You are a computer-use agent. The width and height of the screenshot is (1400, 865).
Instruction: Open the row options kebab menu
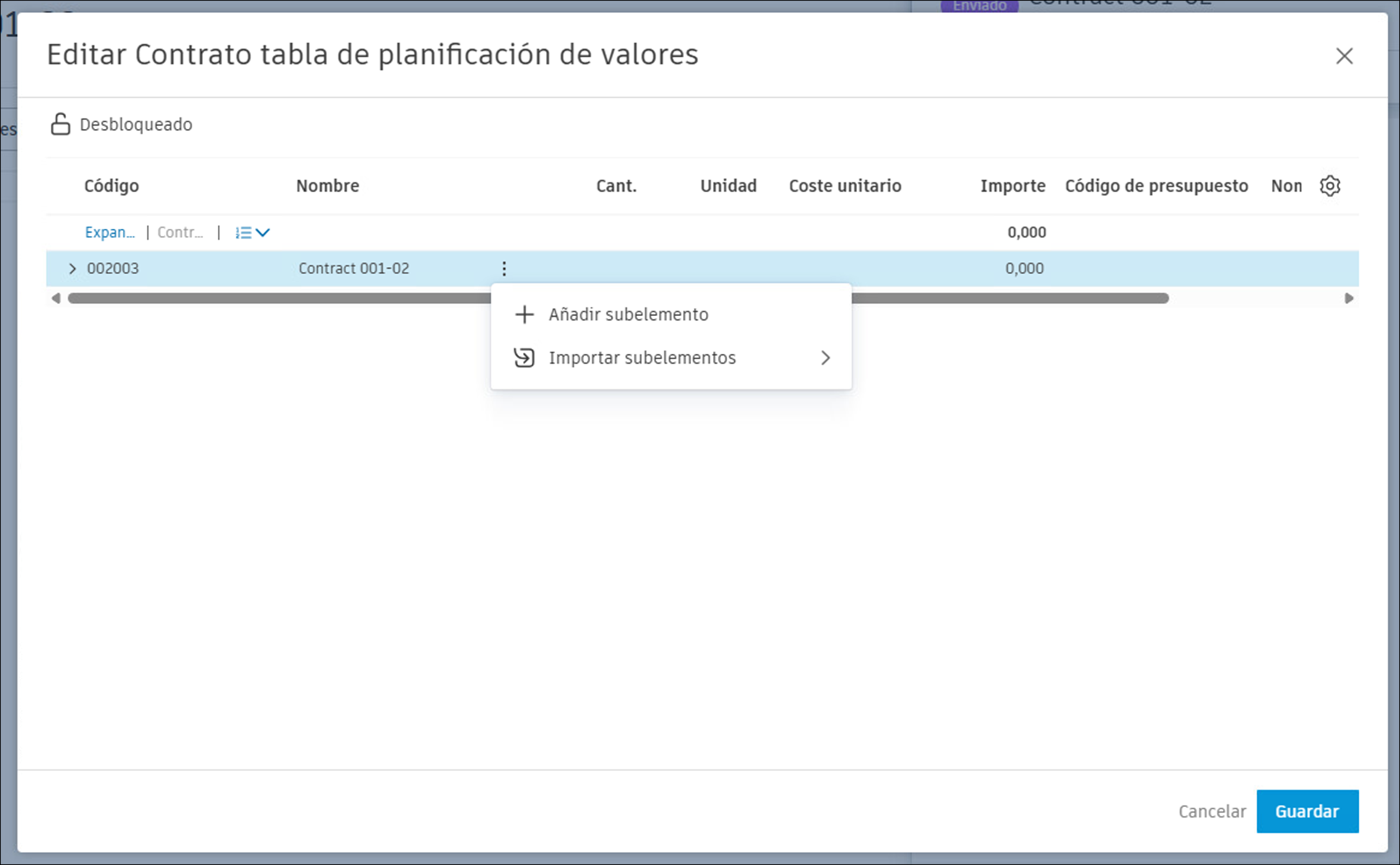click(x=504, y=268)
